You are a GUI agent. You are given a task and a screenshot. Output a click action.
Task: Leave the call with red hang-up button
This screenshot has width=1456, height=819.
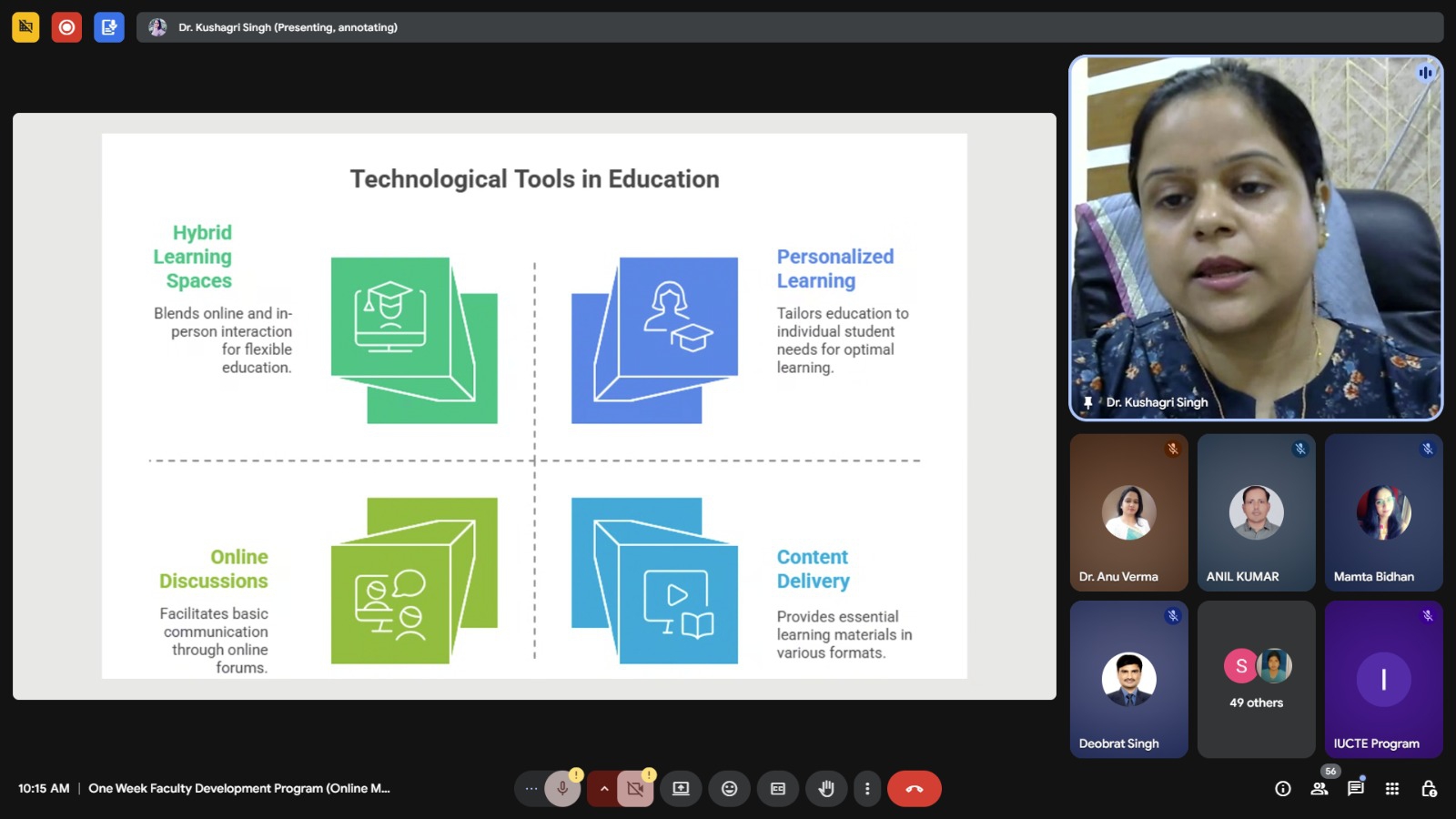tap(914, 789)
